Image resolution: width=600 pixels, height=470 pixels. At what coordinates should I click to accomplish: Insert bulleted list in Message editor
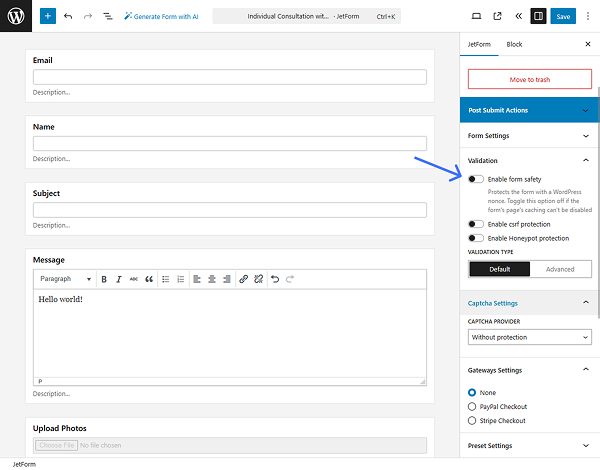coord(166,279)
